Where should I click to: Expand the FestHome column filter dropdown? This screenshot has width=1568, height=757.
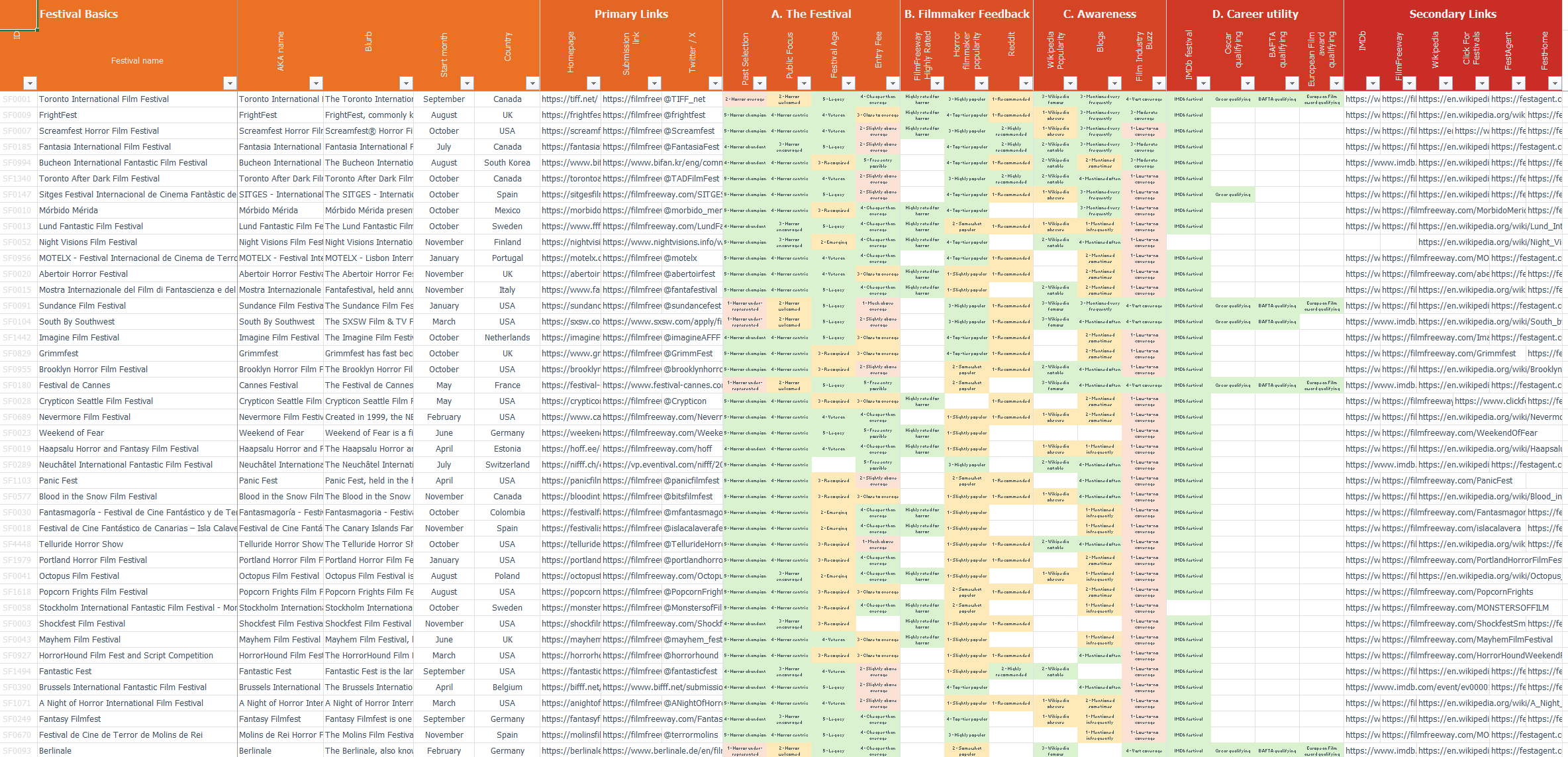point(1555,83)
